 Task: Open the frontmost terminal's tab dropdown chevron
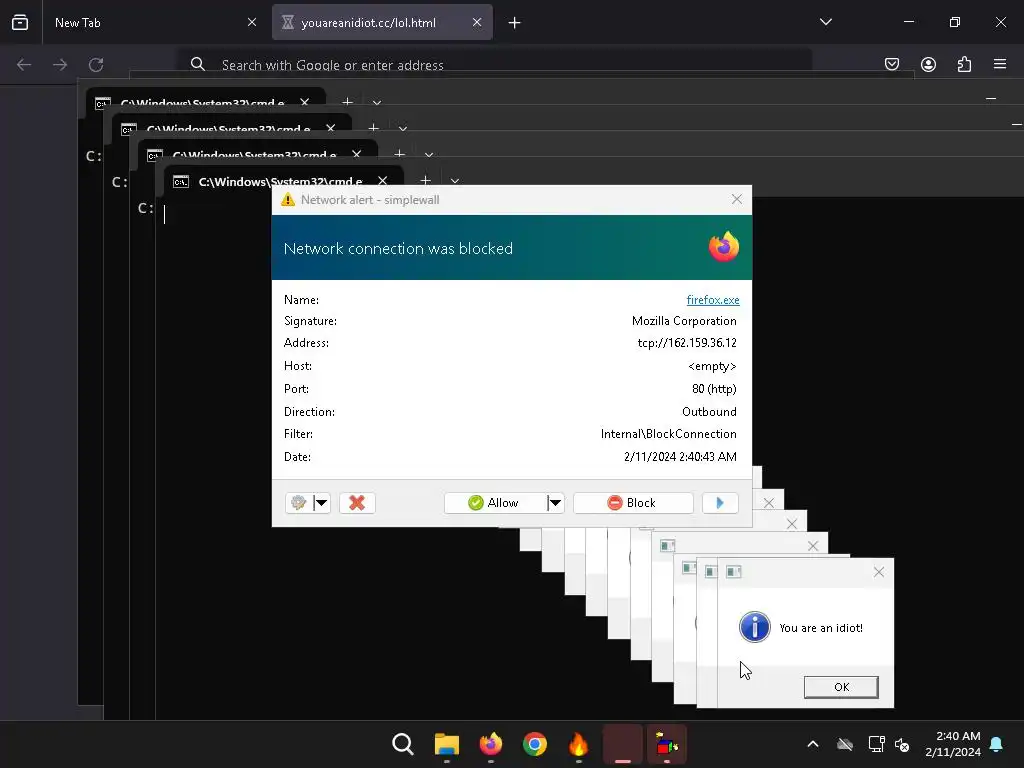pos(455,181)
